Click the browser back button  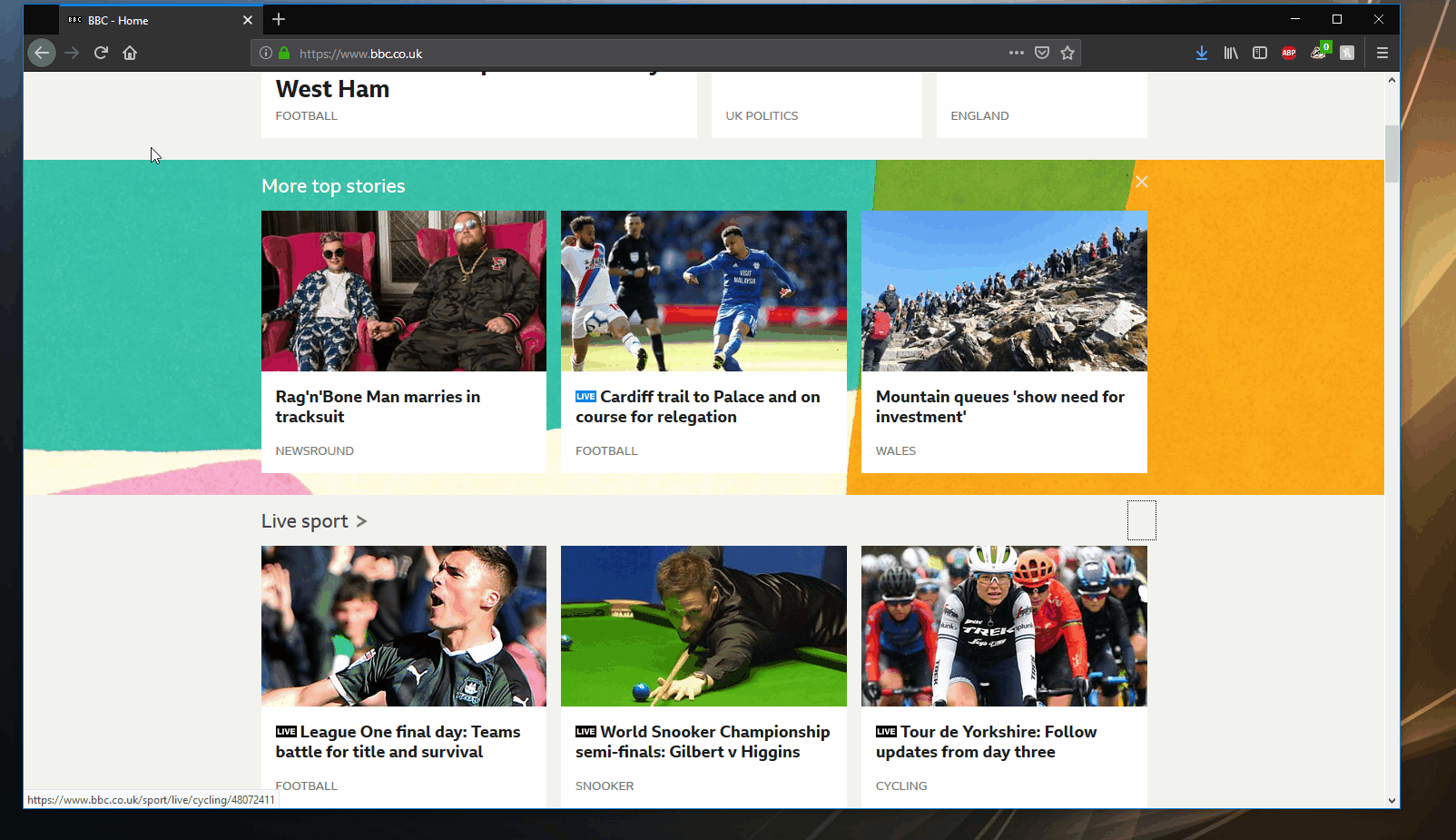[42, 53]
